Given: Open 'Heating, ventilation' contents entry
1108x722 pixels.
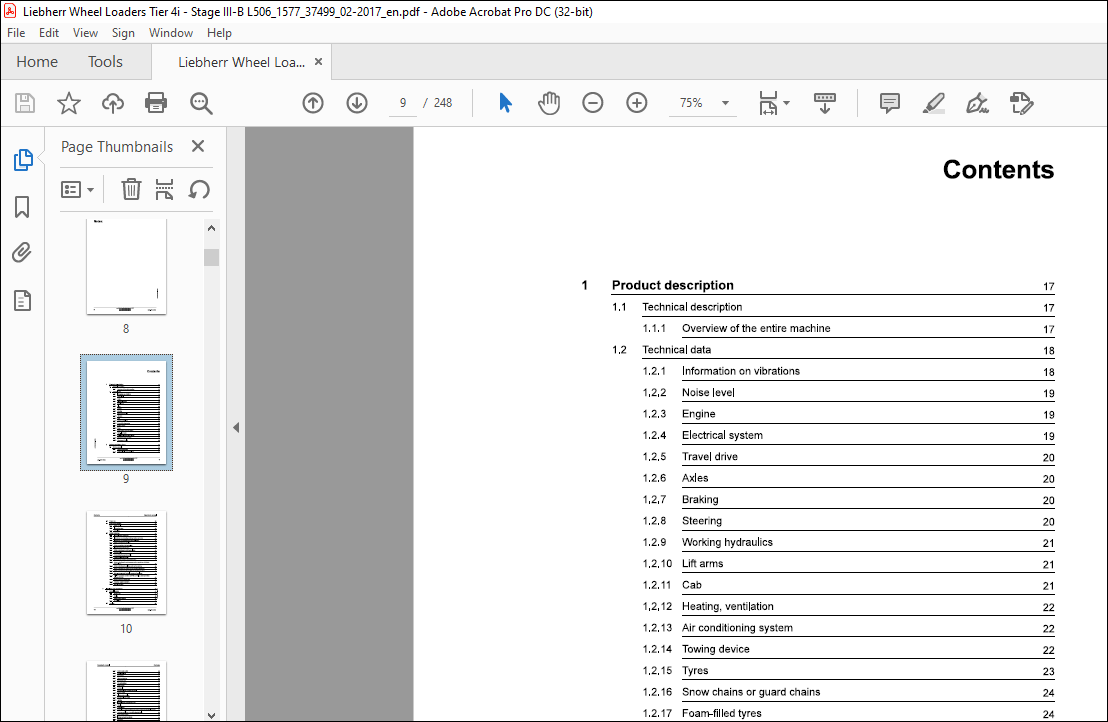Looking at the screenshot, I should click(x=727, y=607).
